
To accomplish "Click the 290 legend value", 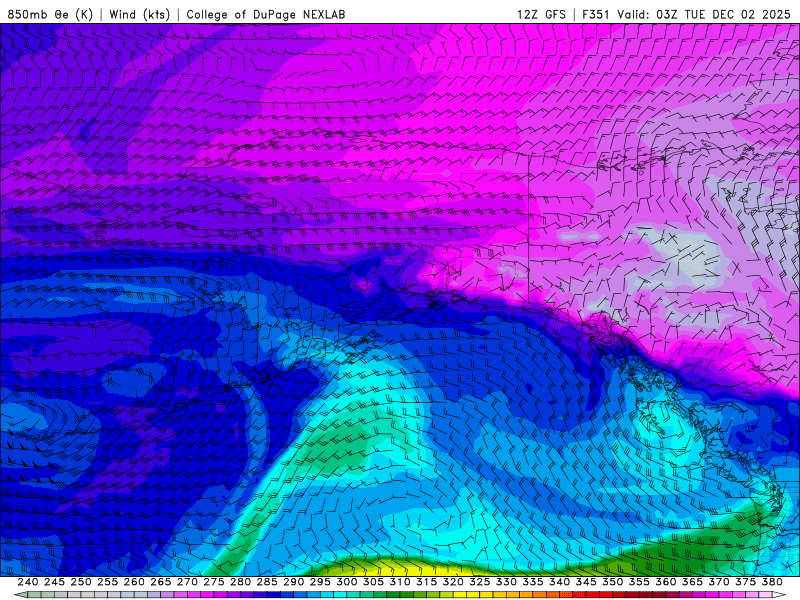I will [293, 582].
